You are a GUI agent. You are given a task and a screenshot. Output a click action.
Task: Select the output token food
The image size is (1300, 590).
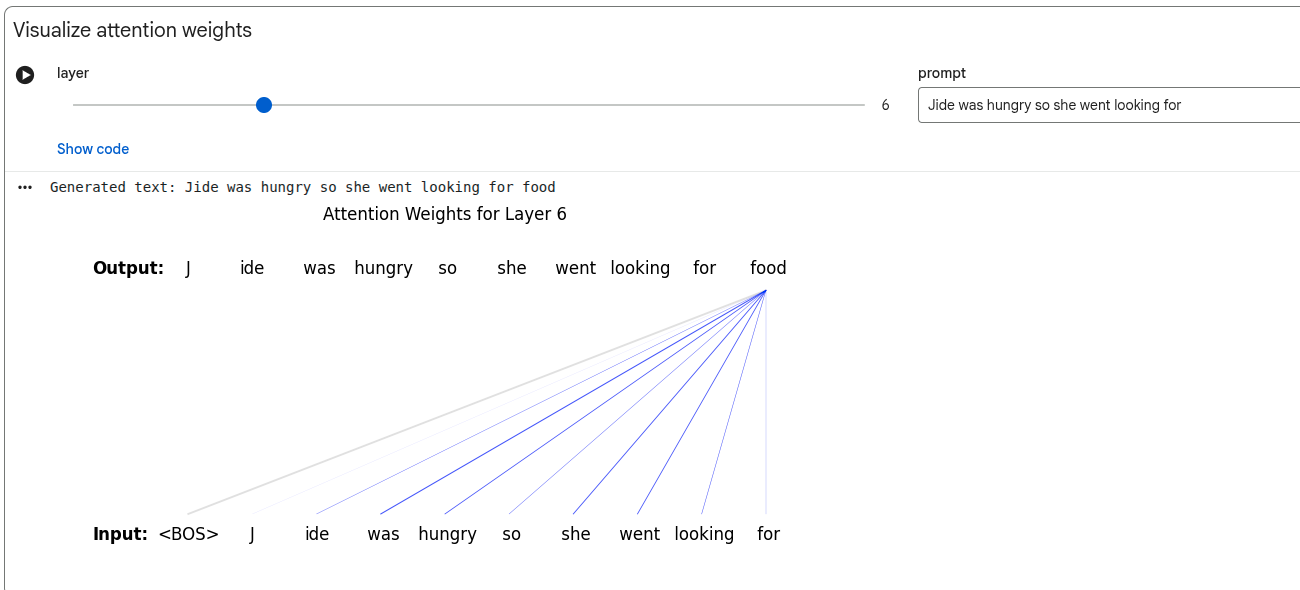click(768, 267)
